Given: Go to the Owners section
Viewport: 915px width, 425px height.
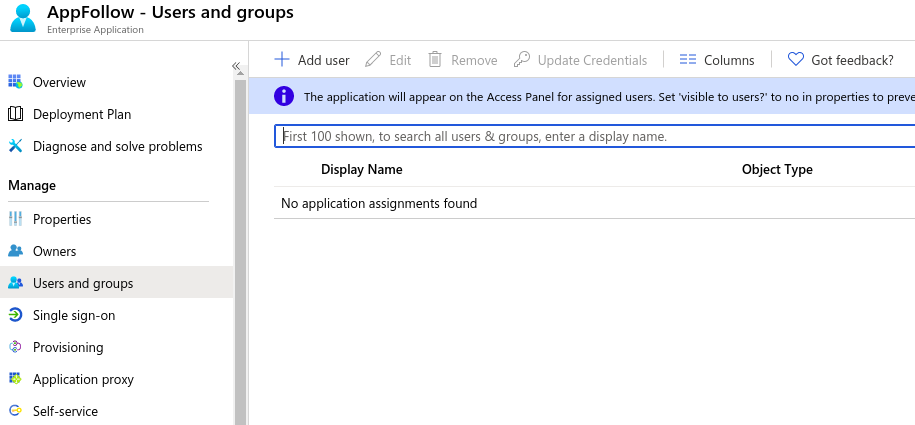Looking at the screenshot, I should pyautogui.click(x=54, y=252).
